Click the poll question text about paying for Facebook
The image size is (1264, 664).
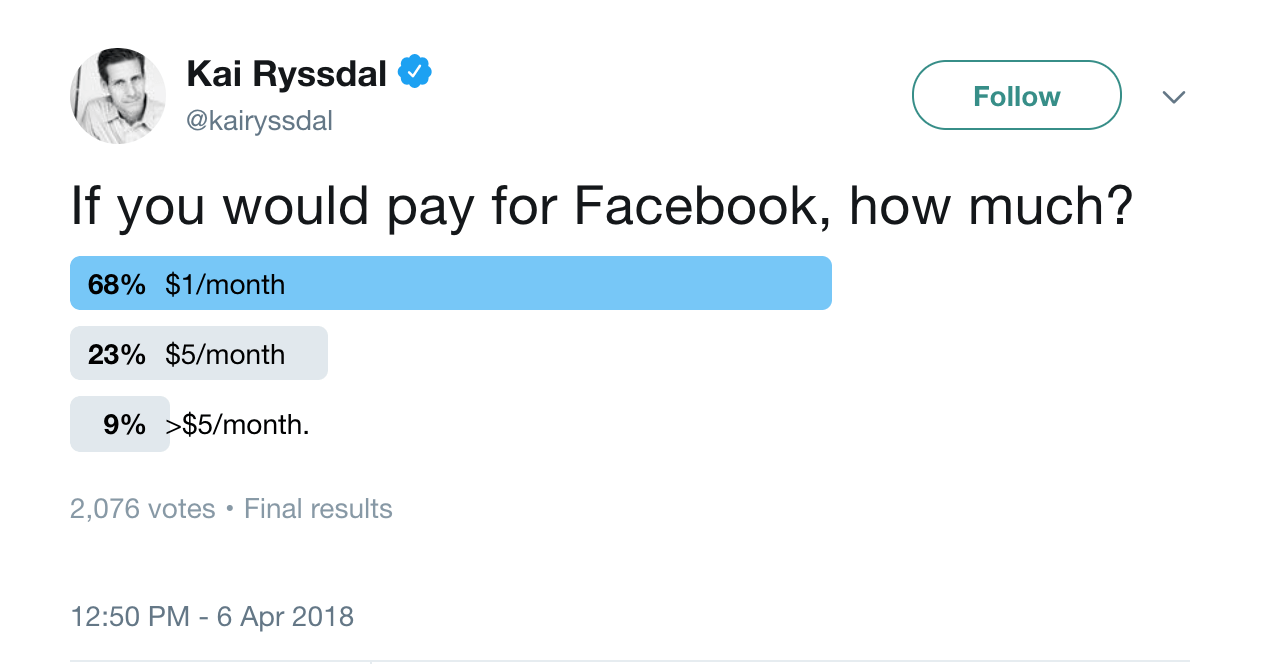[x=602, y=206]
